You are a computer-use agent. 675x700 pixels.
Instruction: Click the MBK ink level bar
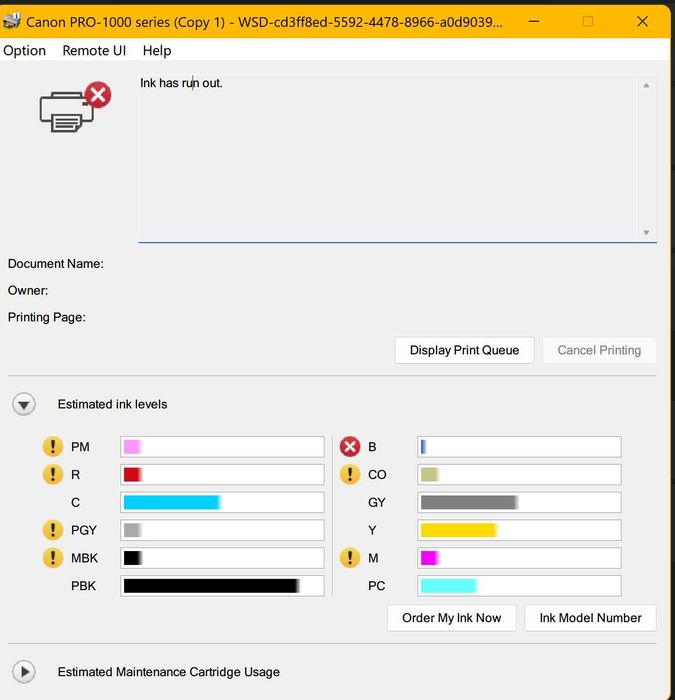point(222,558)
